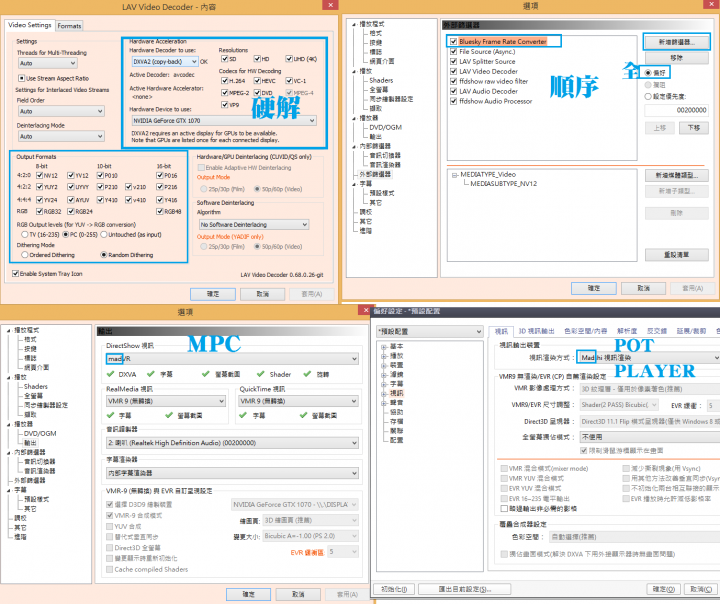Click the 確定(O) button in PotPlayer preferences
Viewport: 720px width, 604px height.
click(664, 589)
